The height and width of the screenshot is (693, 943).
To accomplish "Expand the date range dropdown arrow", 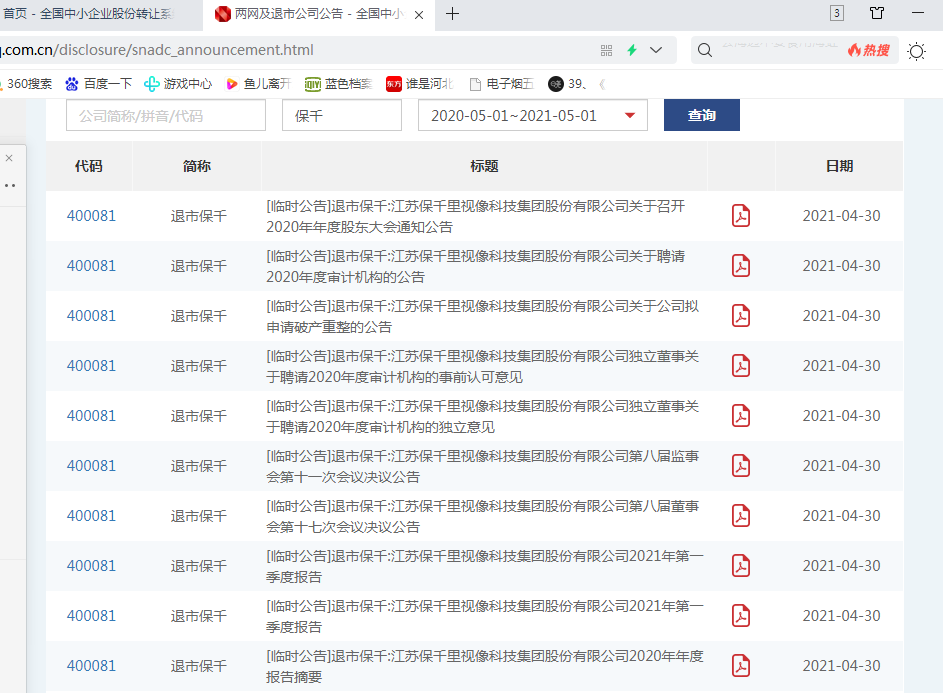I will tap(630, 116).
